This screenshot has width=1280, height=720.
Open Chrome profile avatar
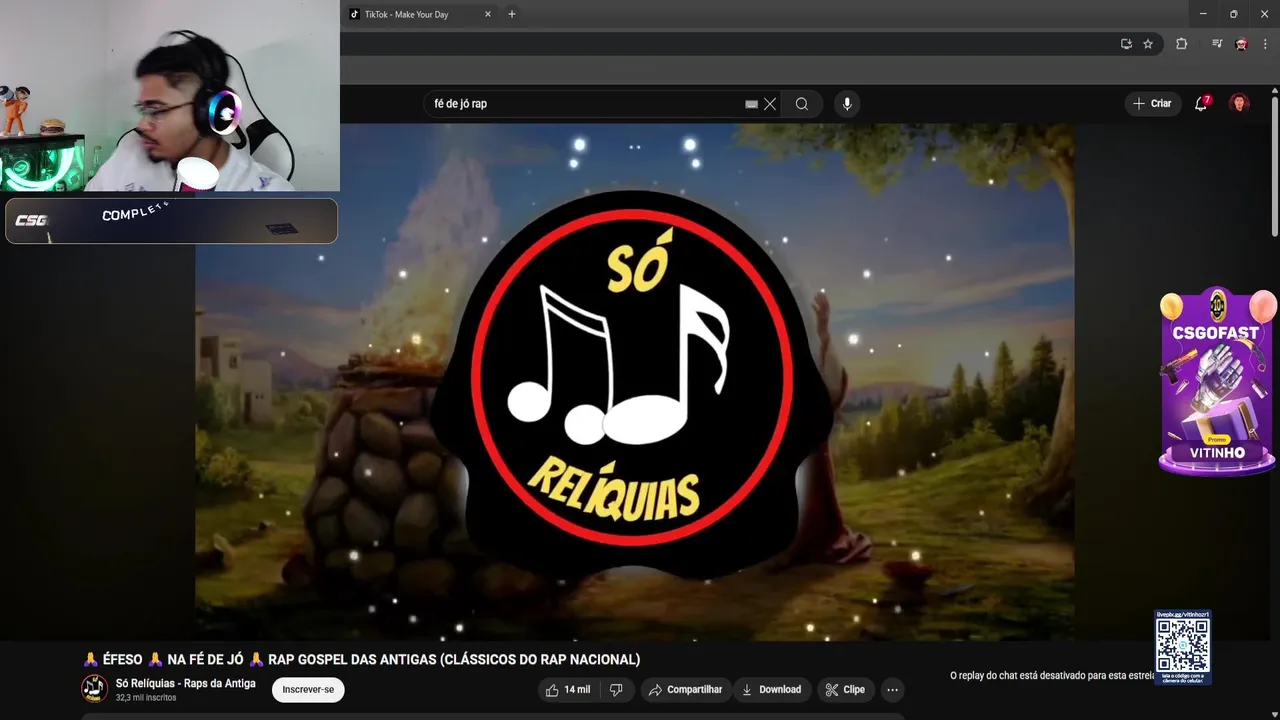tap(1241, 44)
